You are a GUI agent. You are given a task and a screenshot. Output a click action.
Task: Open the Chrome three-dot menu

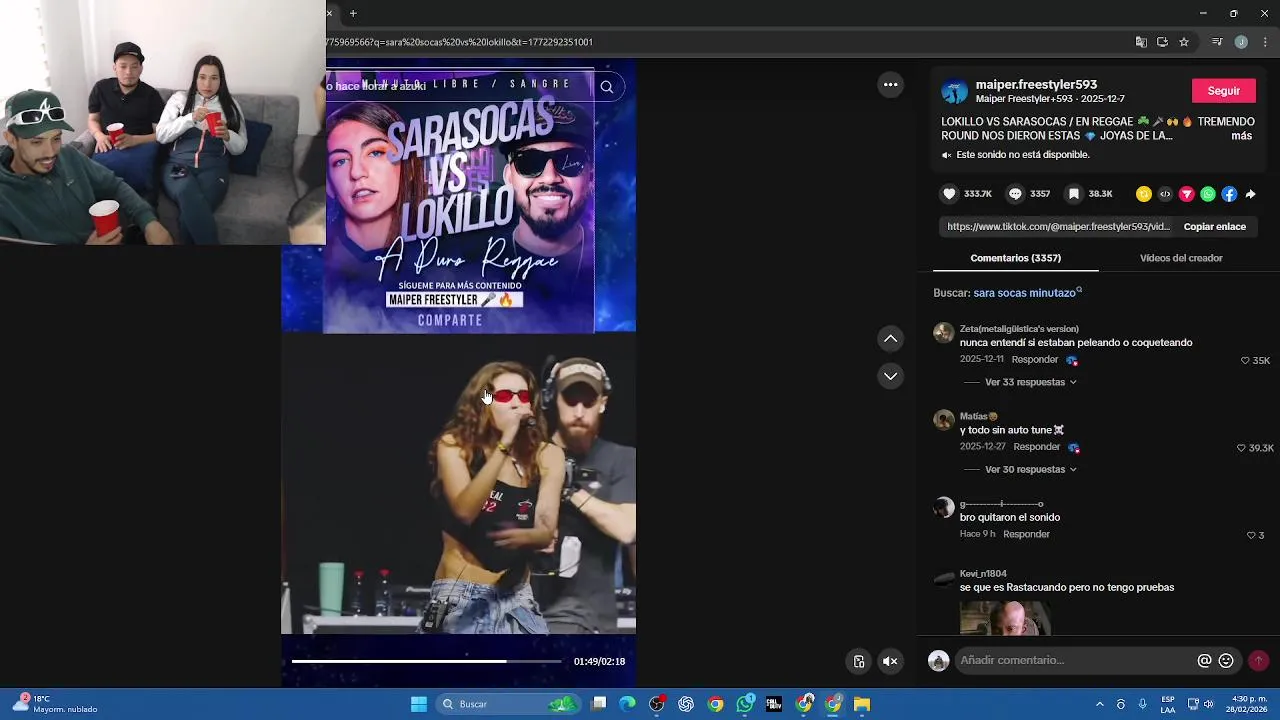point(1265,42)
